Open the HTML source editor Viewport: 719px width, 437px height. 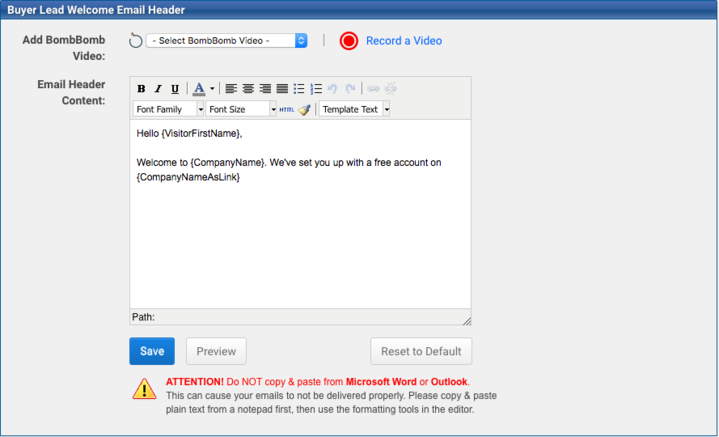click(287, 109)
